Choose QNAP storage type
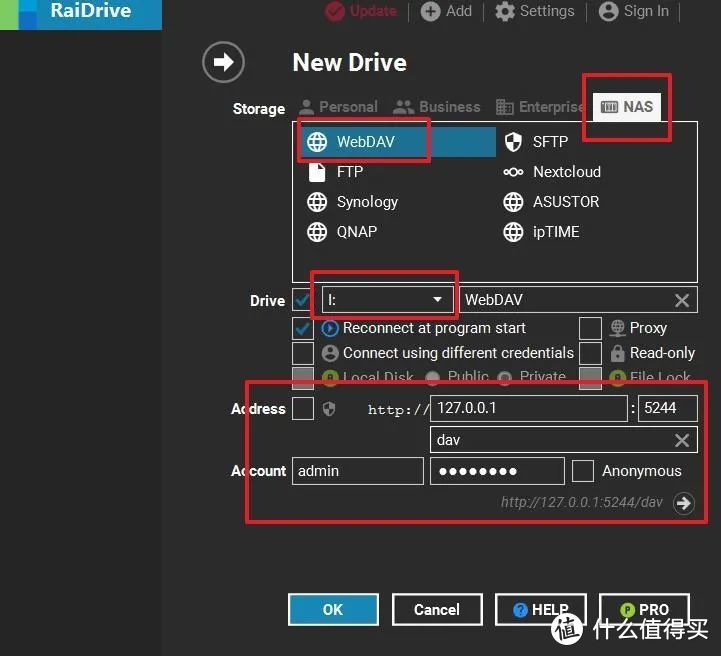 (342, 232)
